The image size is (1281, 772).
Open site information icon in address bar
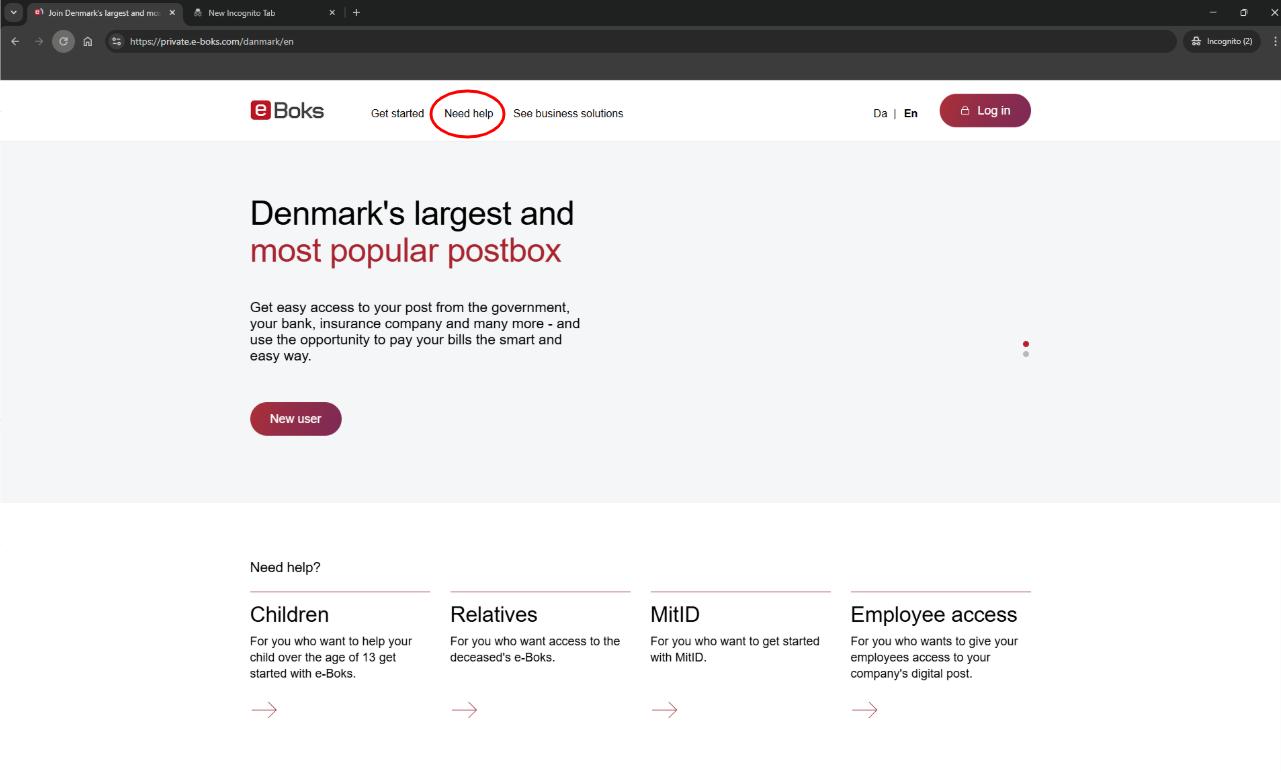[117, 41]
